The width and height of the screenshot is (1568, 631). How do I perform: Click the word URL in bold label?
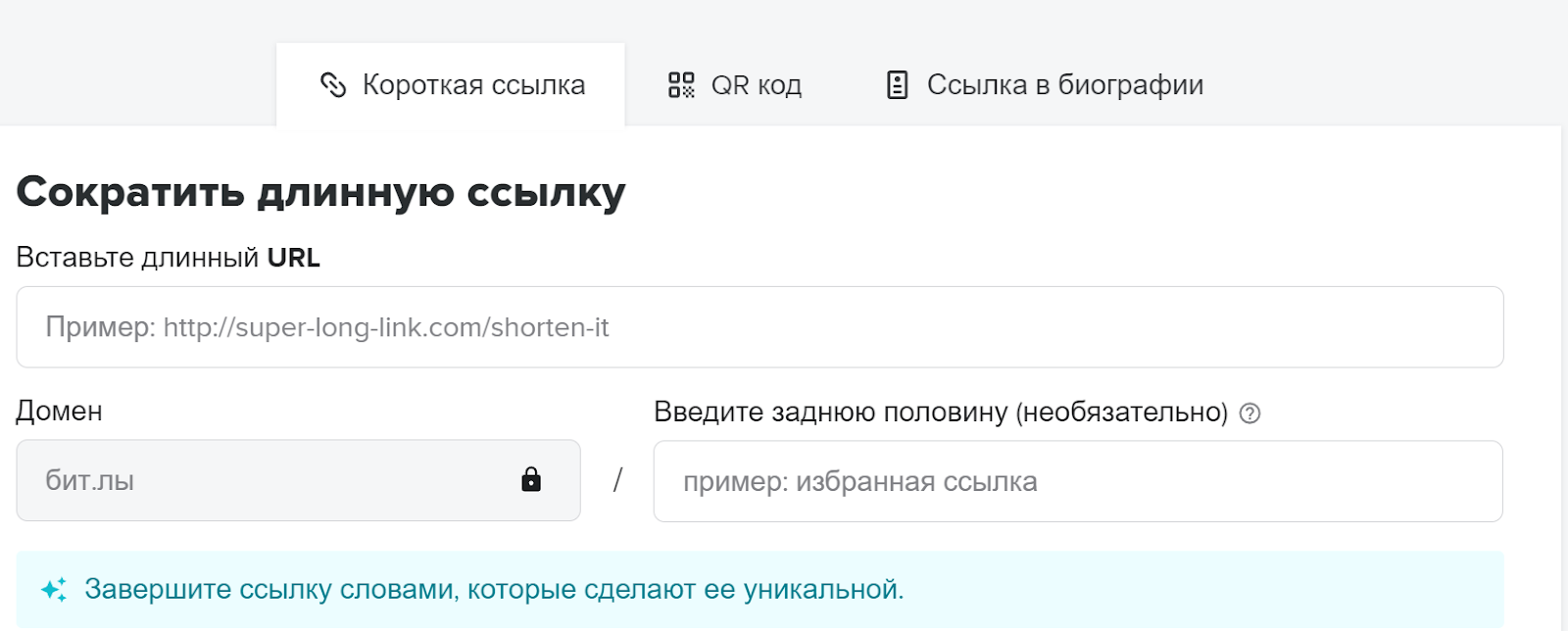[x=294, y=258]
